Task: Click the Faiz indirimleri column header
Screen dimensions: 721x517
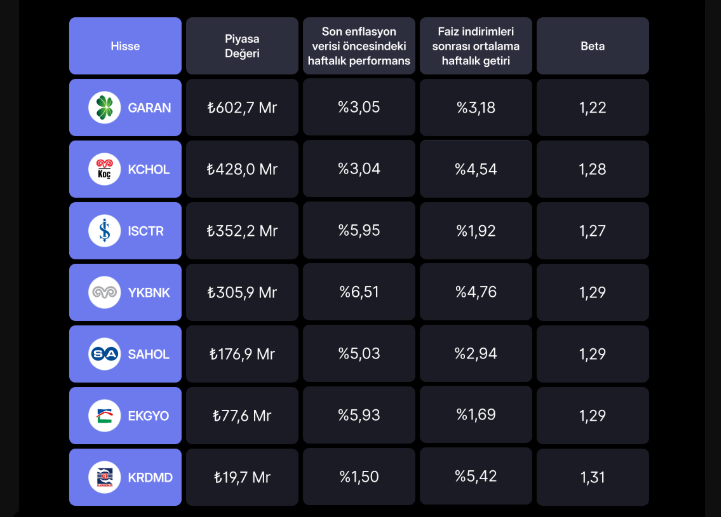Action: (x=476, y=46)
